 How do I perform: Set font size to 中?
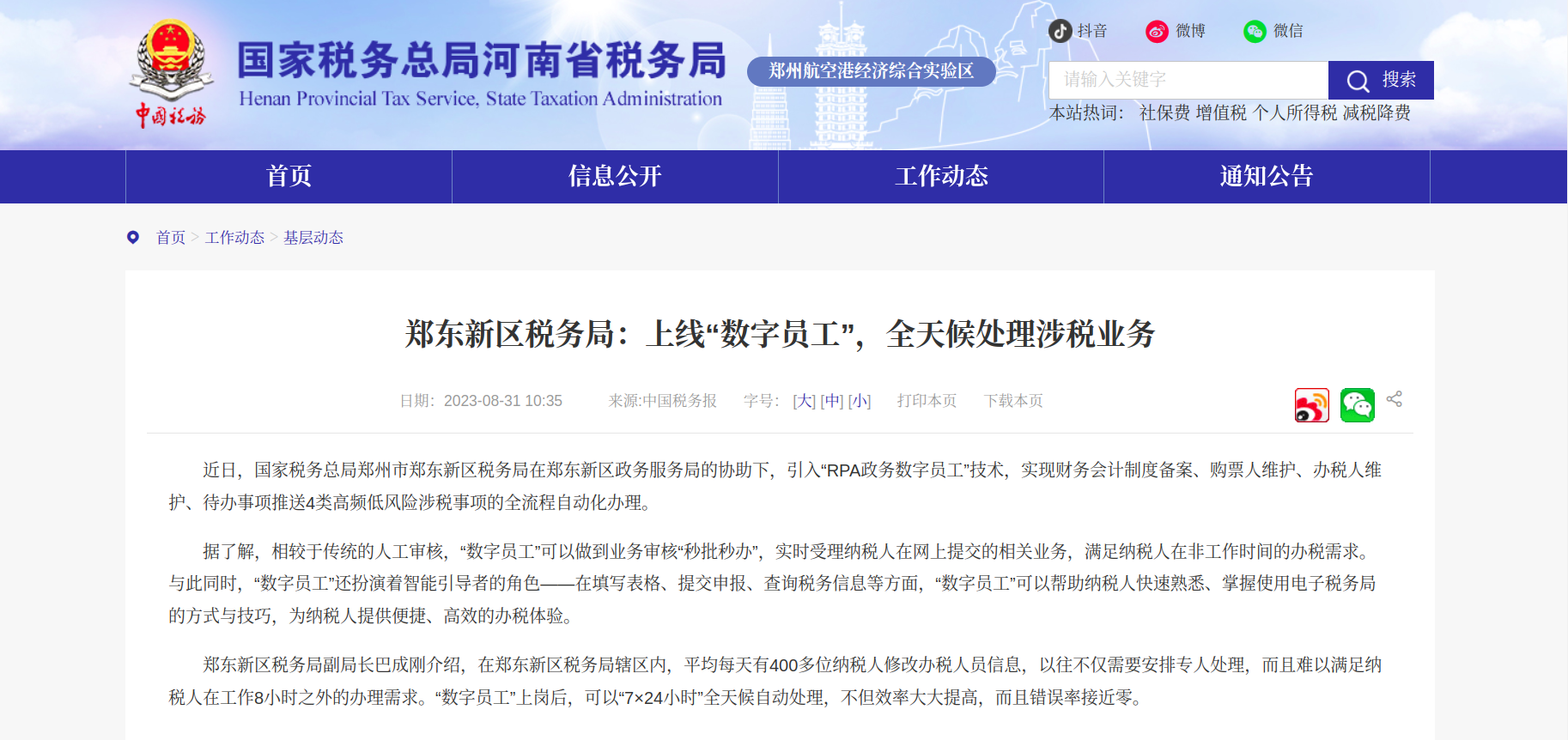832,401
